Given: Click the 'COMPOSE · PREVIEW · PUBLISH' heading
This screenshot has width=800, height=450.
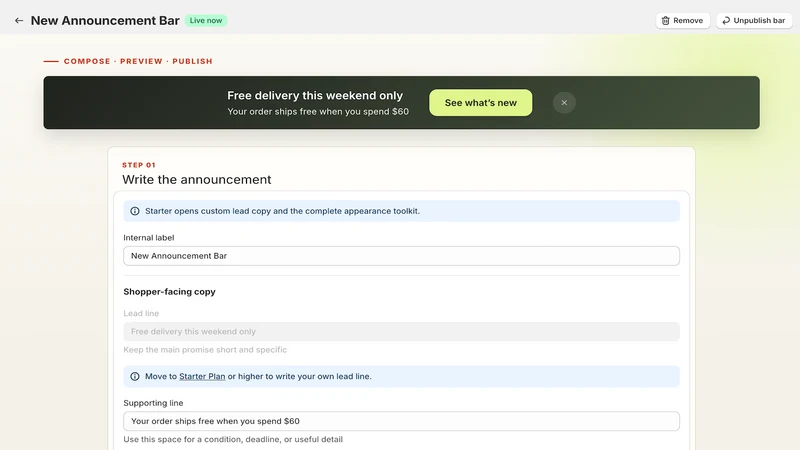Looking at the screenshot, I should tap(138, 61).
